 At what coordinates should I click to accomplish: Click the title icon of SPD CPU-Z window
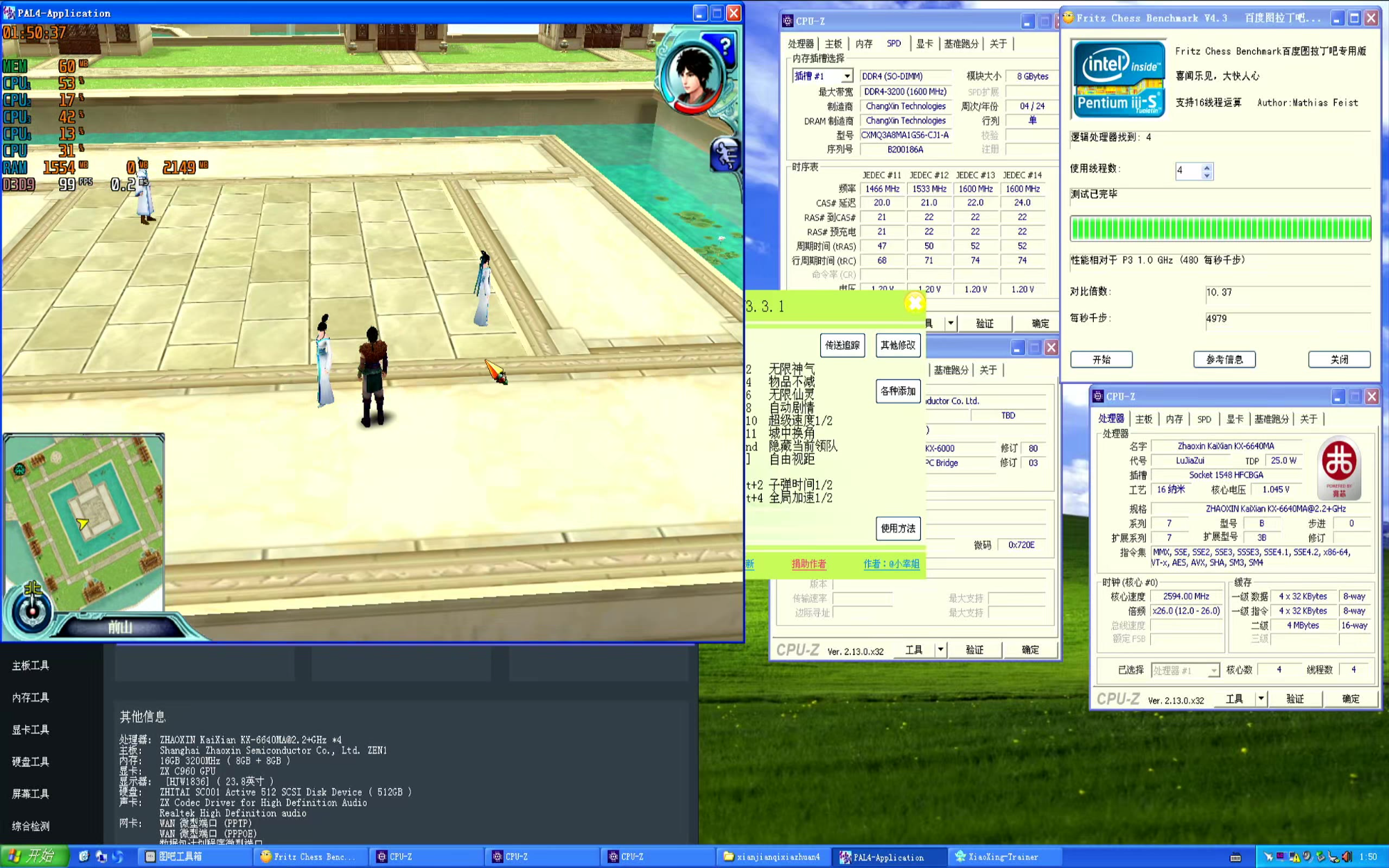788,21
